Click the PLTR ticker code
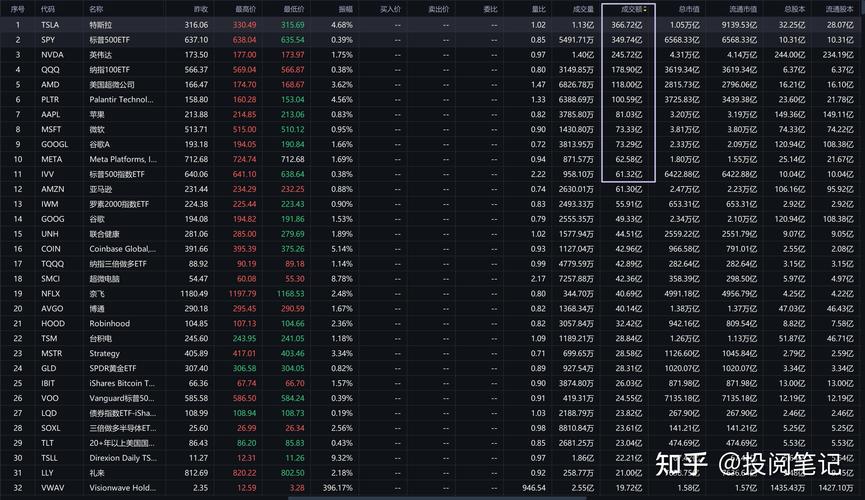 click(x=50, y=99)
